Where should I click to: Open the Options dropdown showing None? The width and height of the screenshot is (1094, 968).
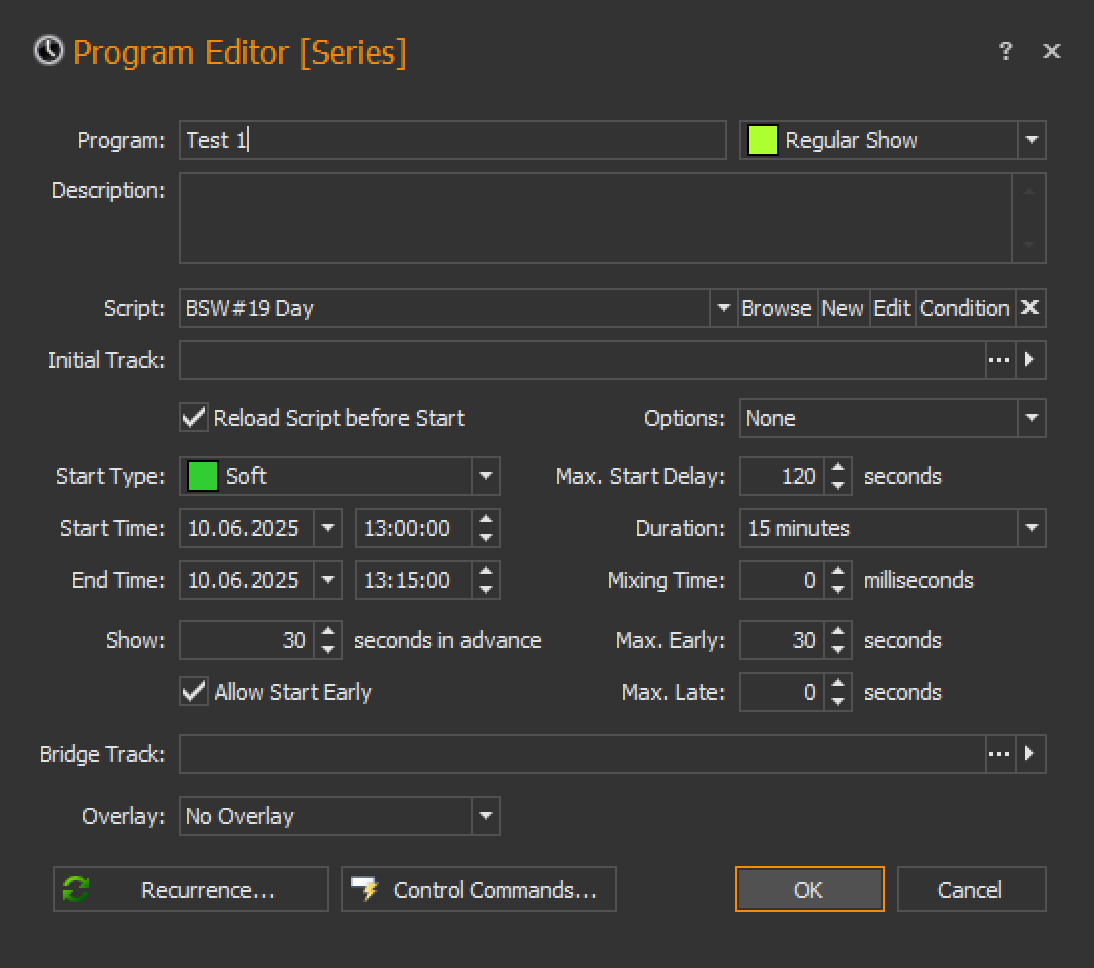point(1031,418)
